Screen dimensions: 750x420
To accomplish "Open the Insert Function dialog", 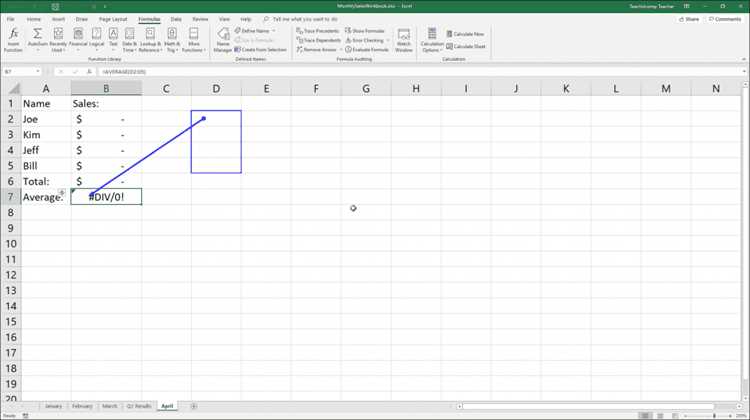I will click(x=13, y=40).
